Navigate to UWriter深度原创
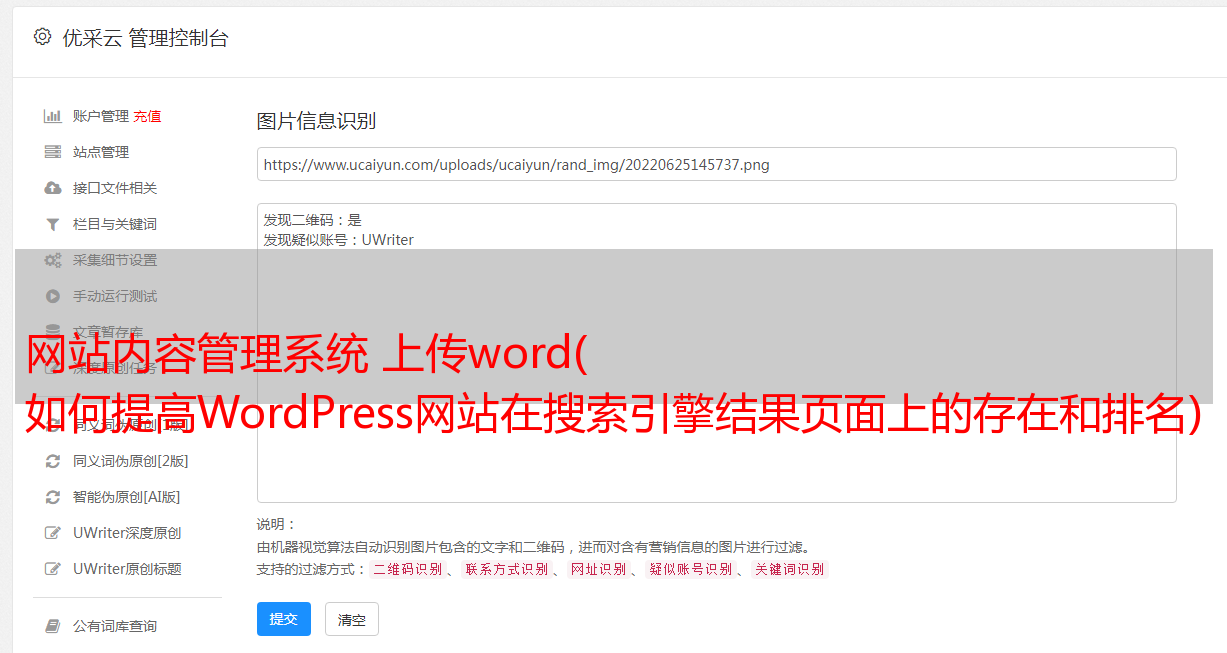Viewport: 1227px width, 653px height. click(127, 533)
